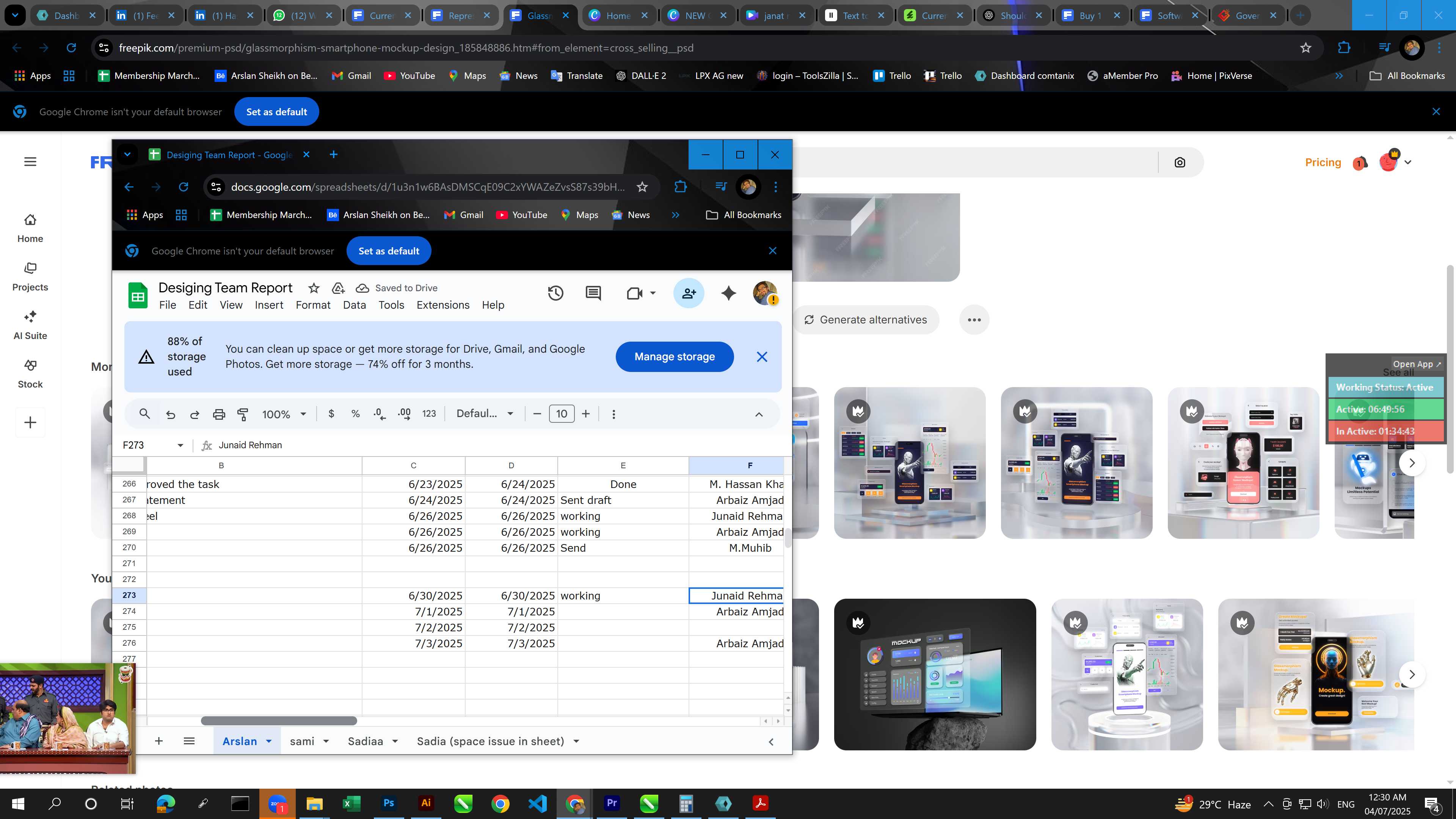Viewport: 1456px width, 819px height.
Task: Click Home in Freepik sidebar
Action: 30,228
